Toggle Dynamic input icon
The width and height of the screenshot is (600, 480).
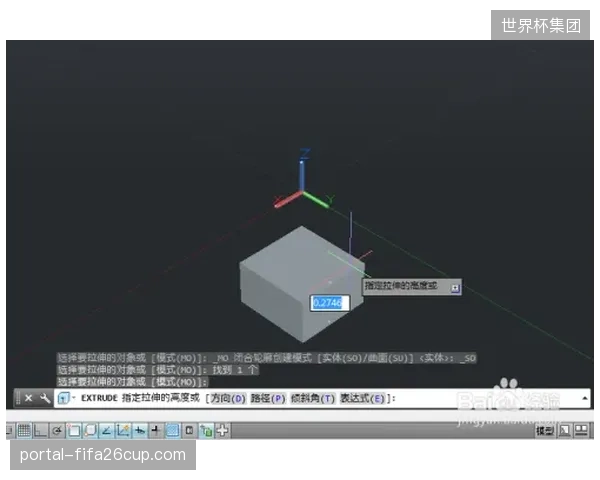140,431
